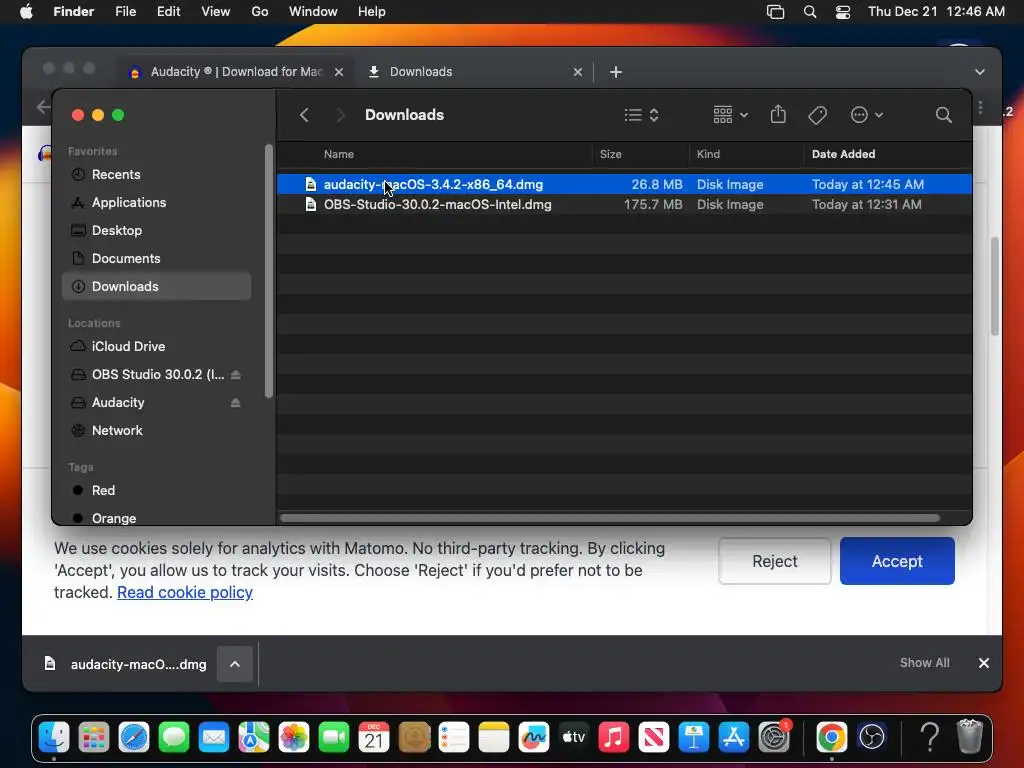
Task: Open the browser tab search chevron
Action: pos(980,72)
